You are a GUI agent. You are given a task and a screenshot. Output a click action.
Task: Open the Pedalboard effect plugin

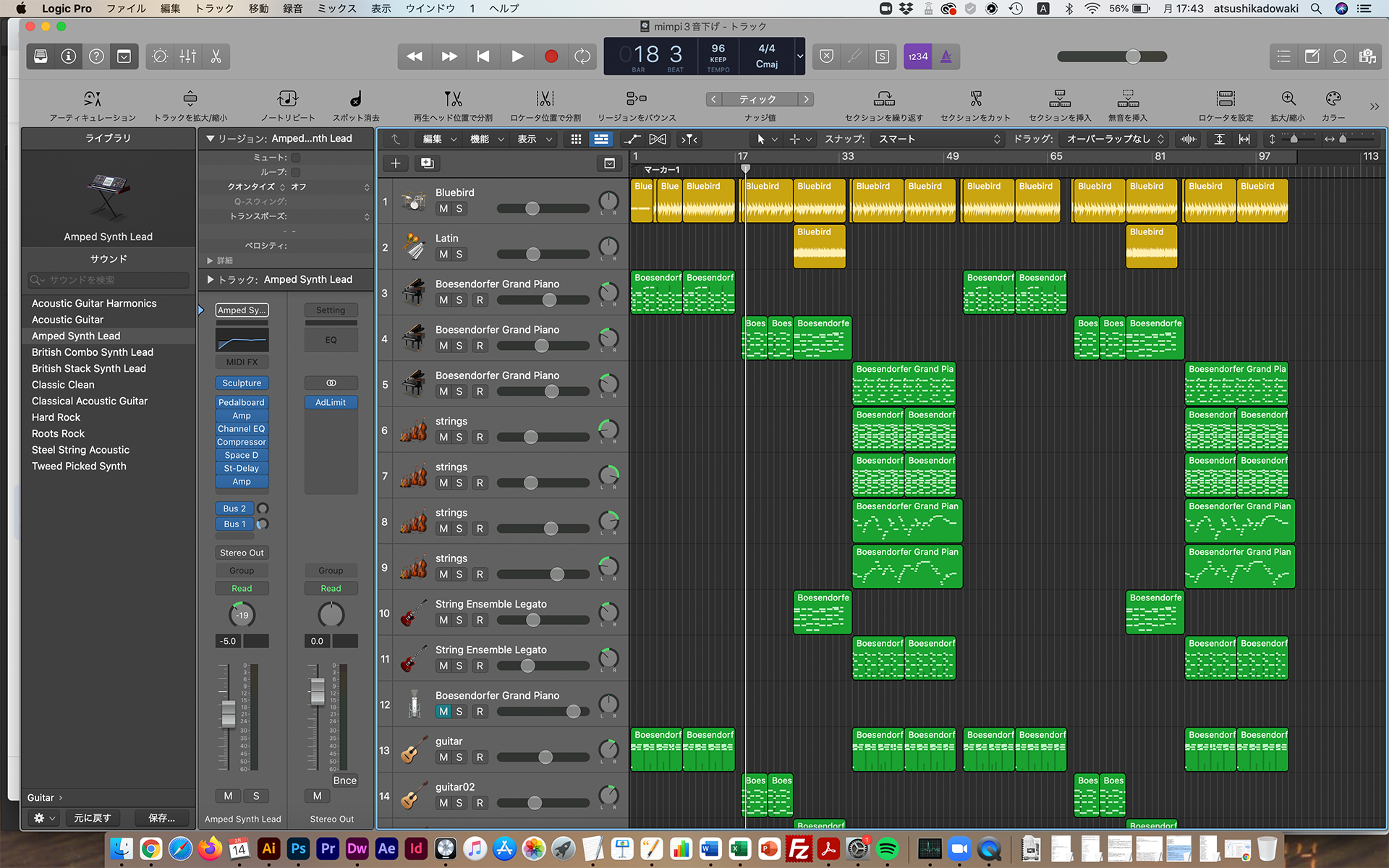pyautogui.click(x=242, y=402)
